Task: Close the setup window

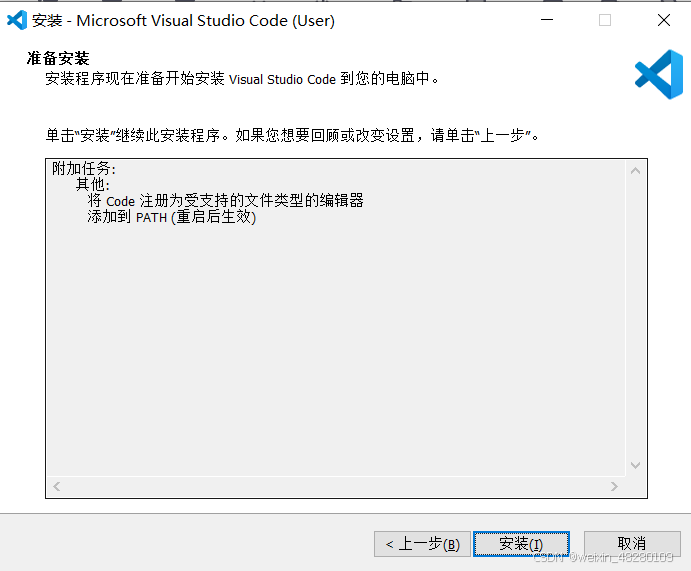Action: coord(664,20)
